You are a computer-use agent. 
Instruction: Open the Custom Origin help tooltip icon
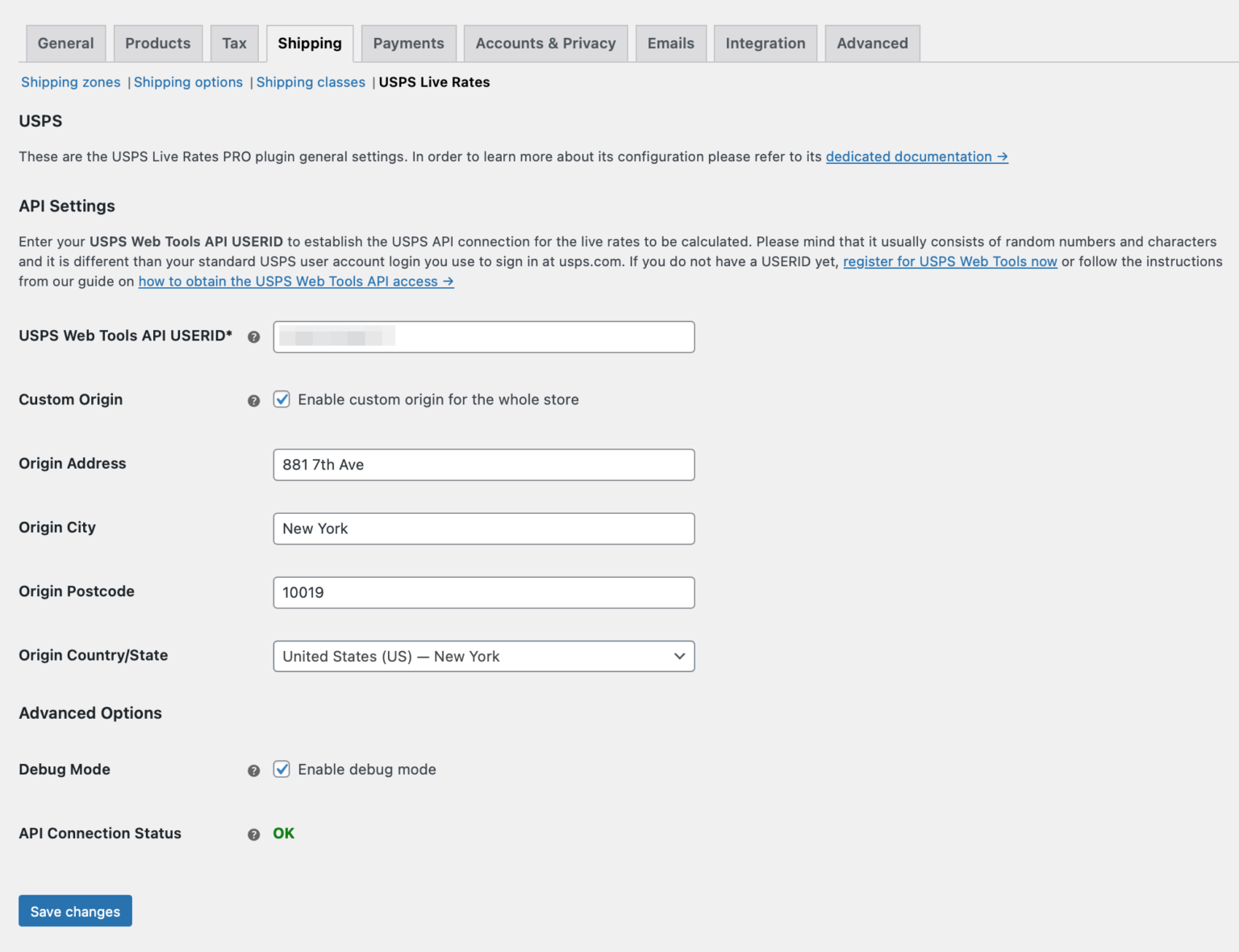[253, 400]
